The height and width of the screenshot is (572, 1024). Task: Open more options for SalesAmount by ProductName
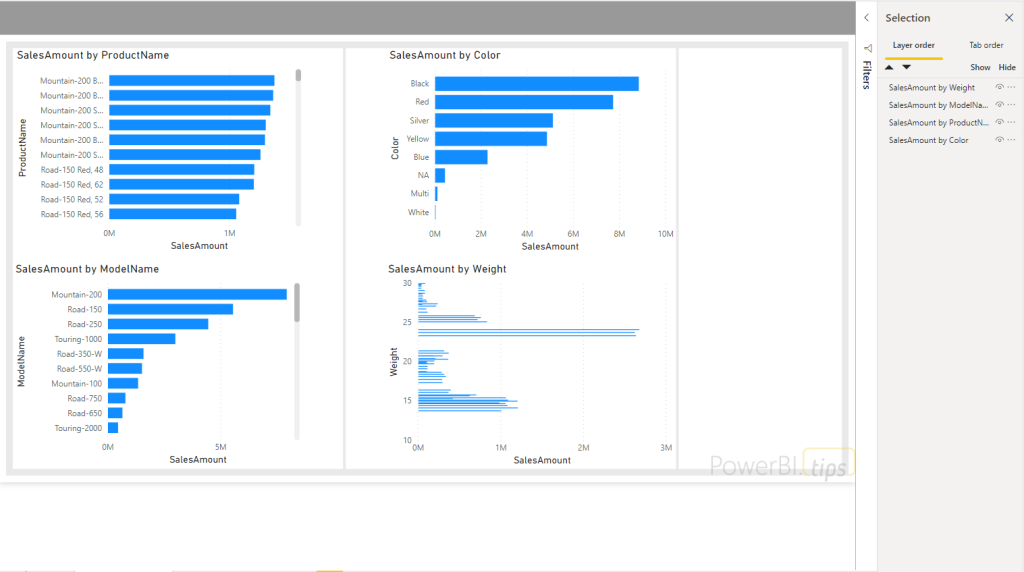pyautogui.click(x=1011, y=123)
